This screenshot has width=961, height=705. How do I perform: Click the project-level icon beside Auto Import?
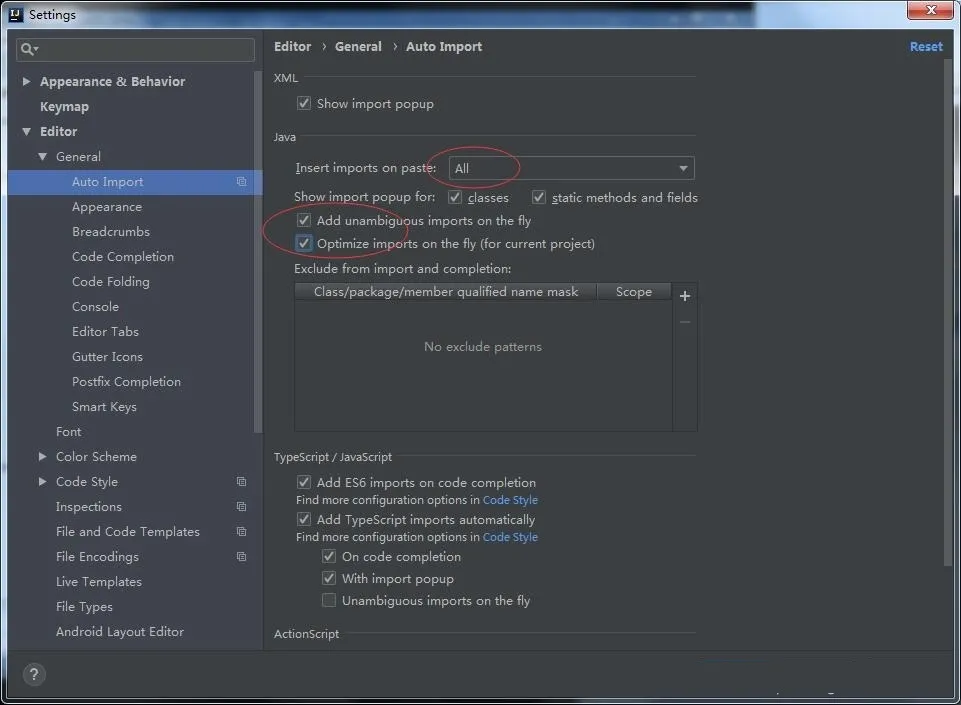[241, 182]
